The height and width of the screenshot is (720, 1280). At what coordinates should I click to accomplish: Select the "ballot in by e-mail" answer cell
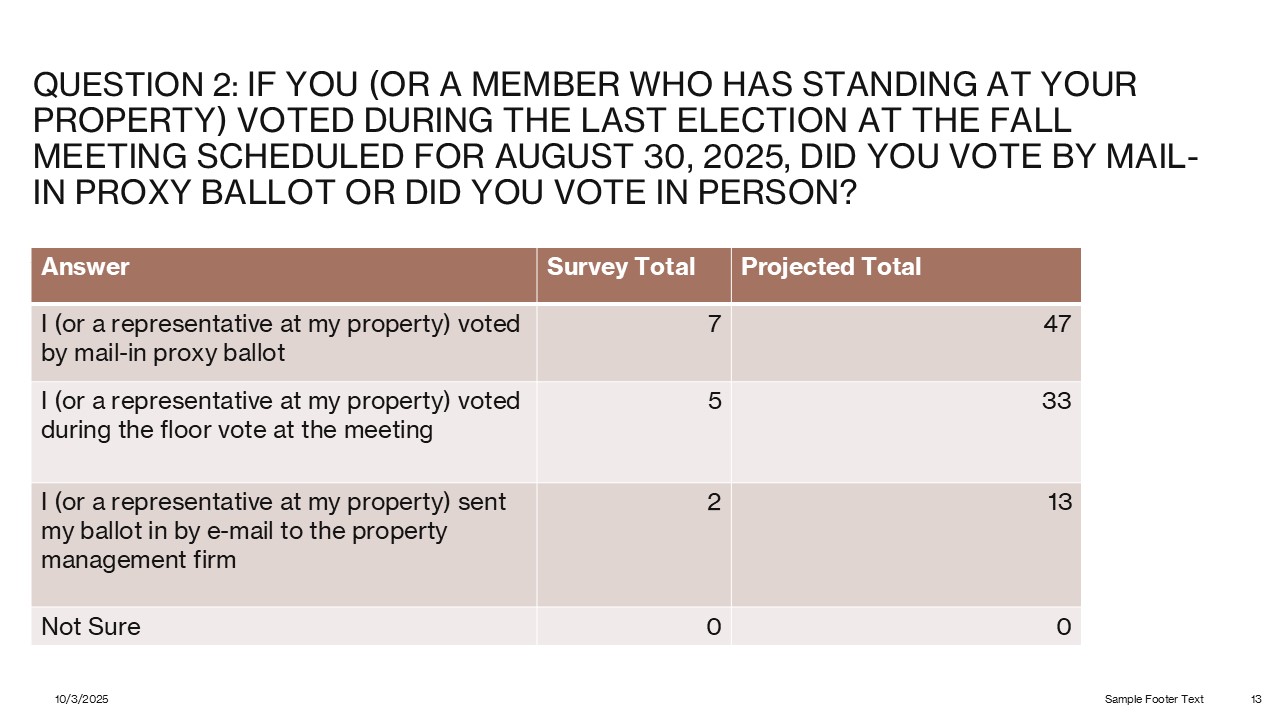click(274, 530)
